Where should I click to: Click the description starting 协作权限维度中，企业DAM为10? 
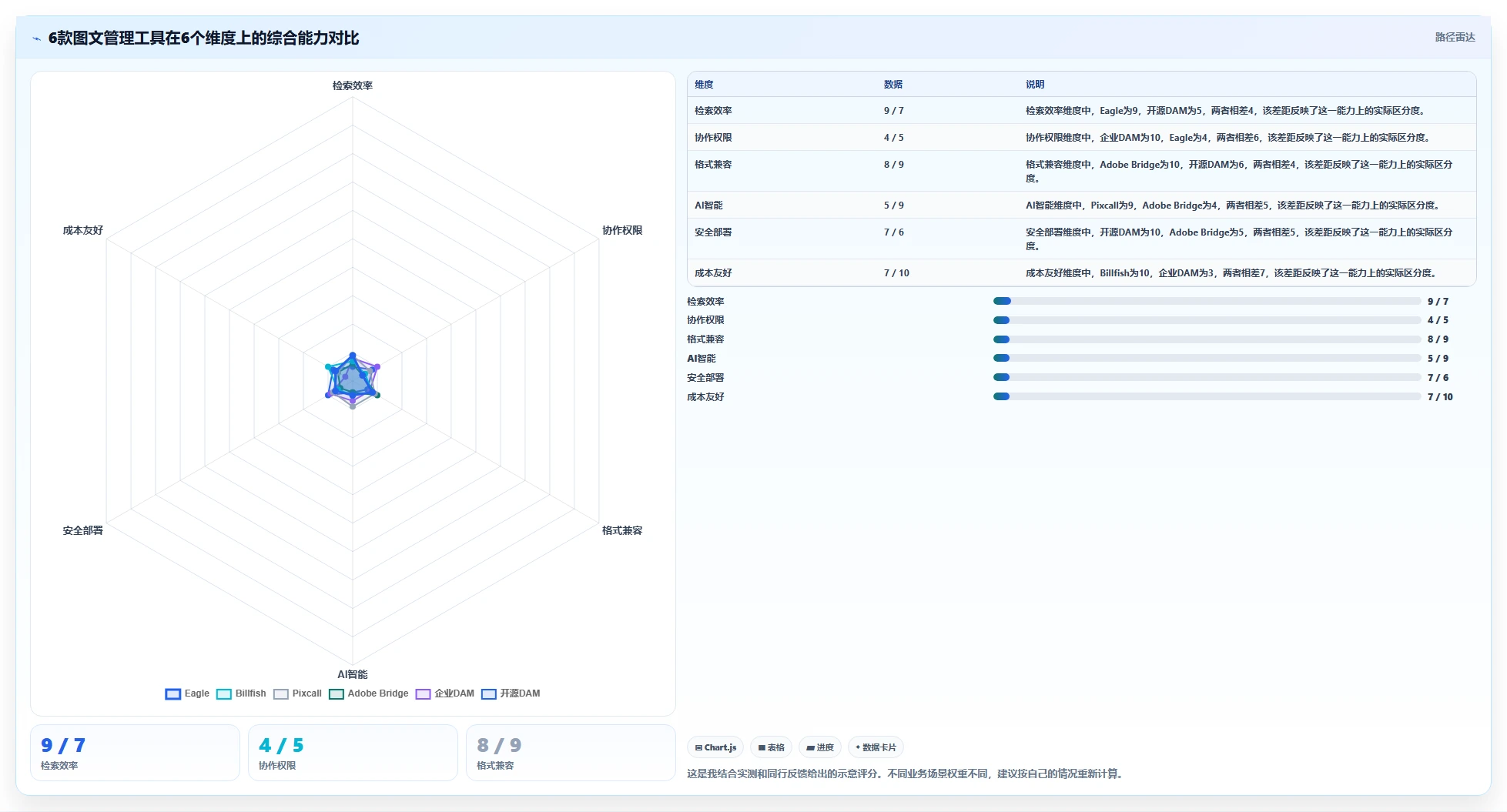point(1228,138)
